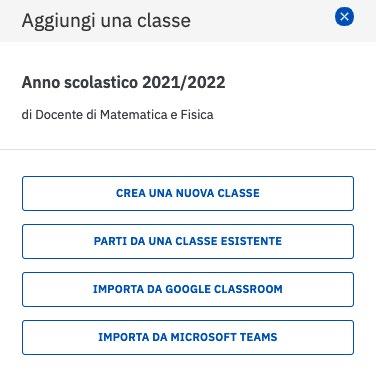Choose Parti da una classe esistente

(x=188, y=241)
